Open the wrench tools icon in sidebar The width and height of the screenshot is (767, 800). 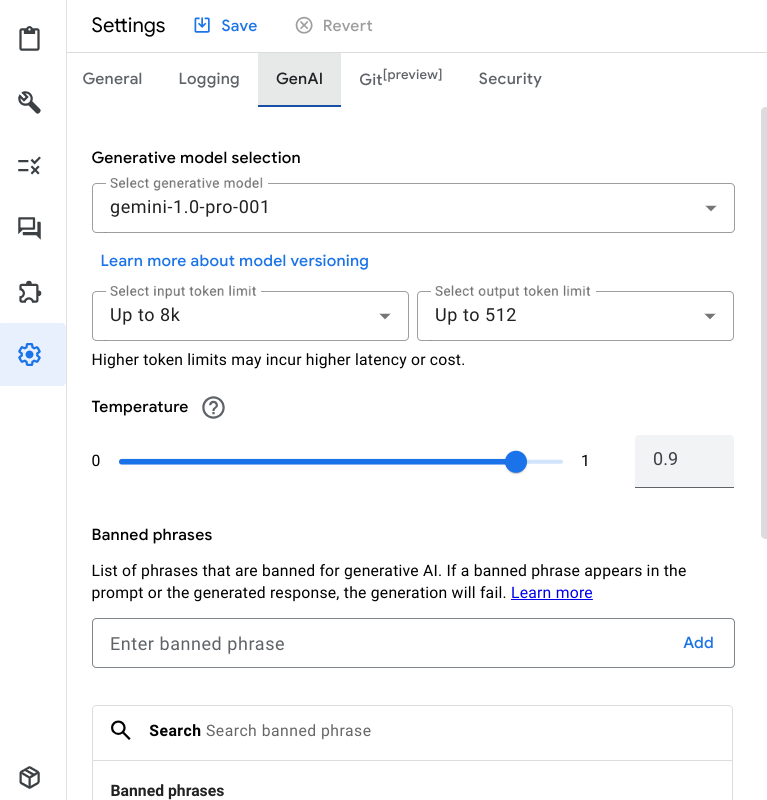(30, 102)
